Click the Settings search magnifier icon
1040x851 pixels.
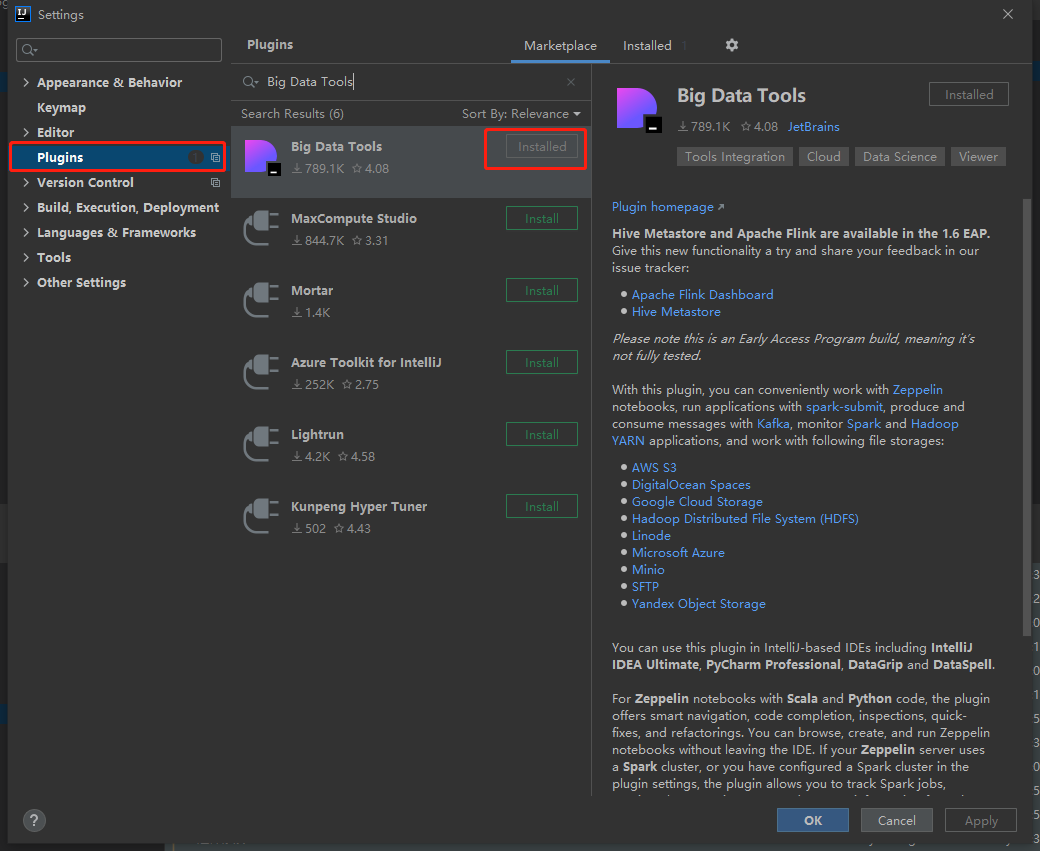[x=29, y=50]
